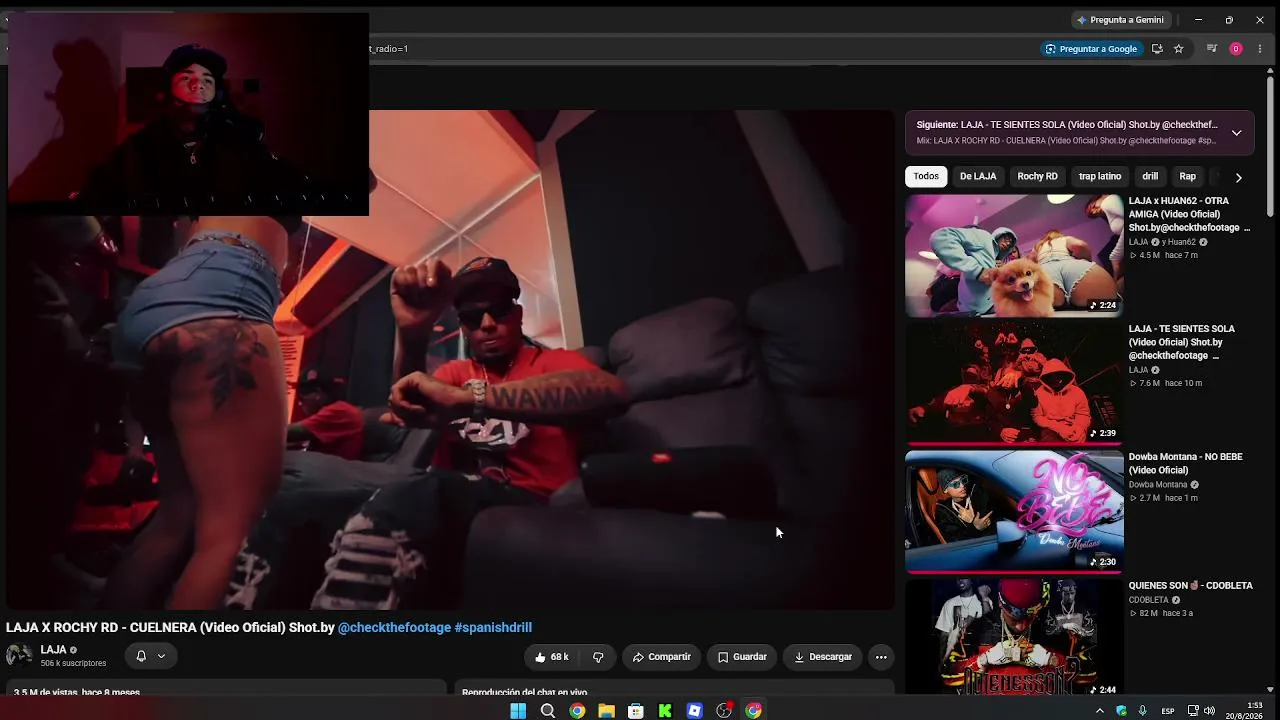Open Dowba Montana NO BEBE thumbnail
Viewport: 1280px width, 720px height.
(x=1014, y=512)
